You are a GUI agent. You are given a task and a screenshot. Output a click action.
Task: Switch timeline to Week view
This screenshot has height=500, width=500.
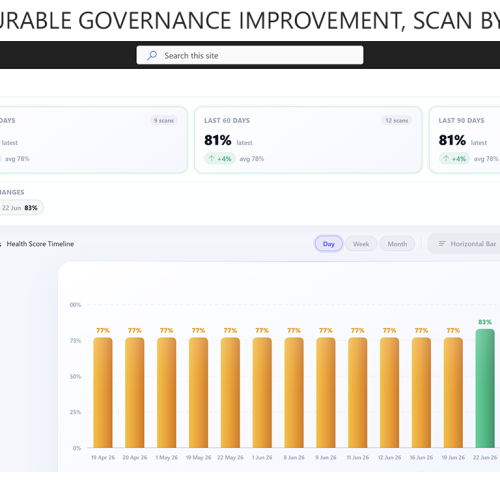click(361, 244)
